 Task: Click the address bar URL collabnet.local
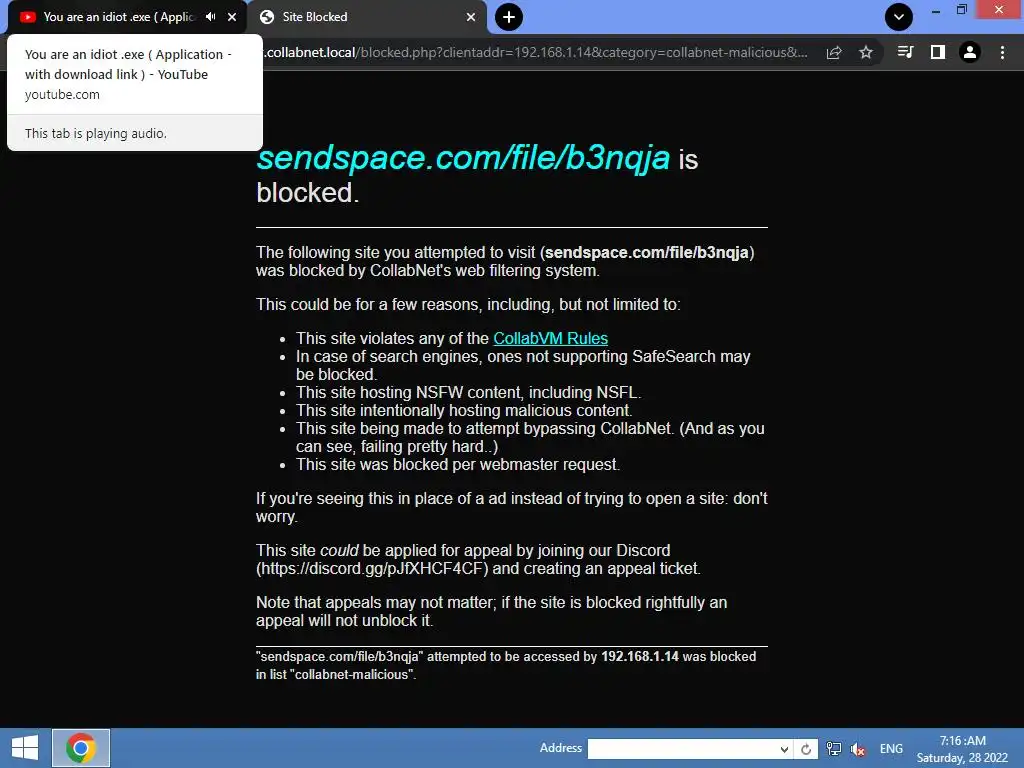[x=536, y=52]
